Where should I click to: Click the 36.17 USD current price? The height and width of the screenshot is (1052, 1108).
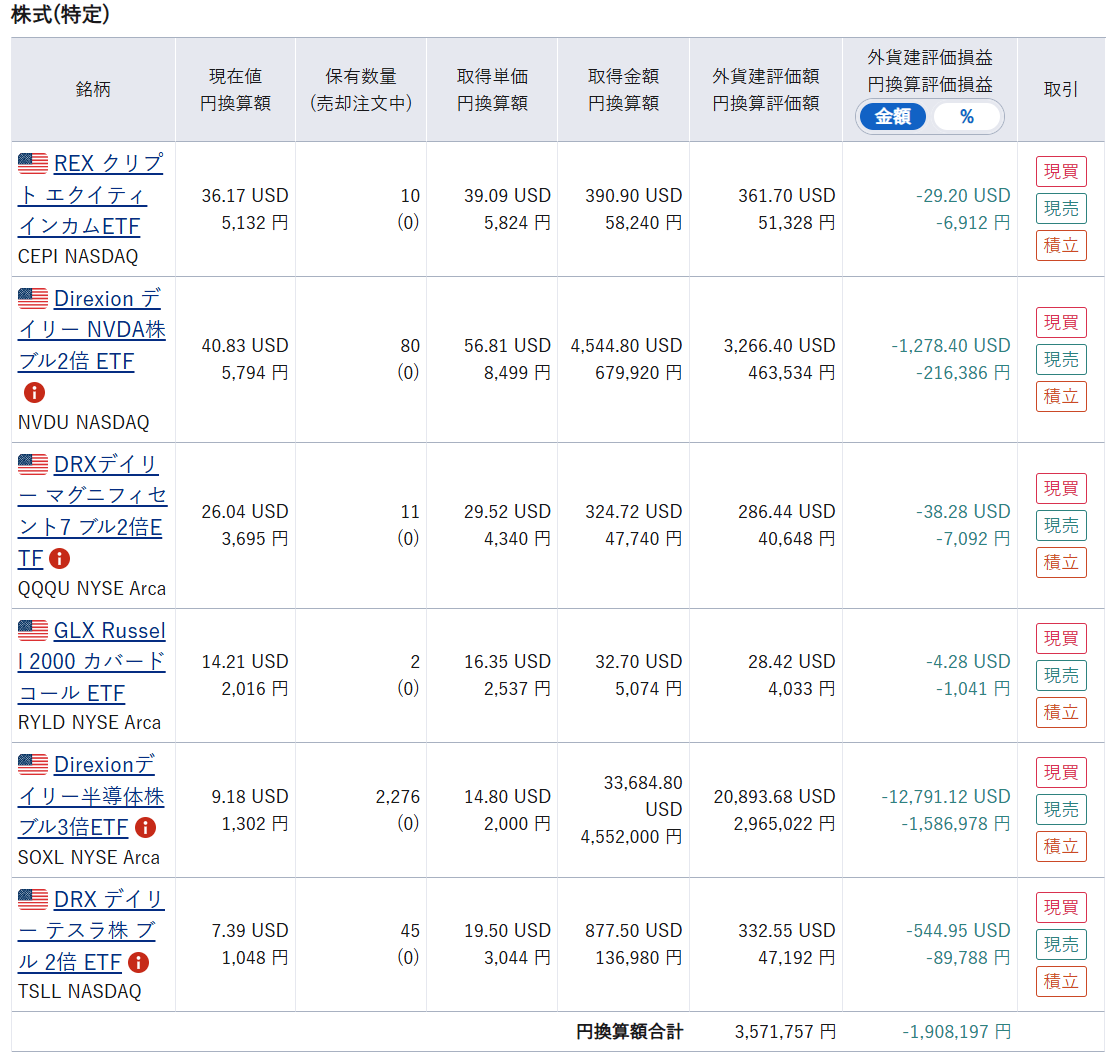tap(244, 195)
